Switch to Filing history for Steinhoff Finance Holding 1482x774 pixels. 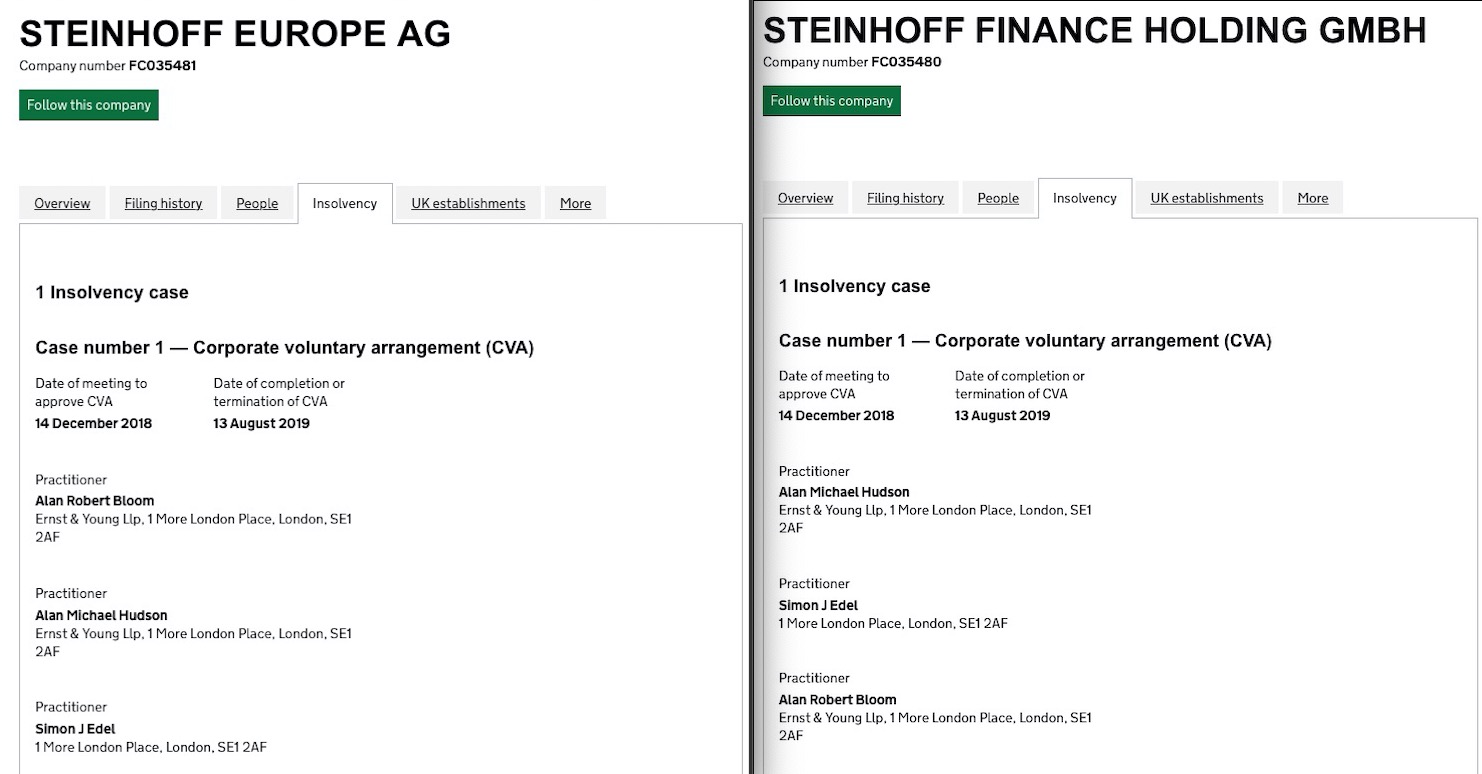(x=905, y=198)
